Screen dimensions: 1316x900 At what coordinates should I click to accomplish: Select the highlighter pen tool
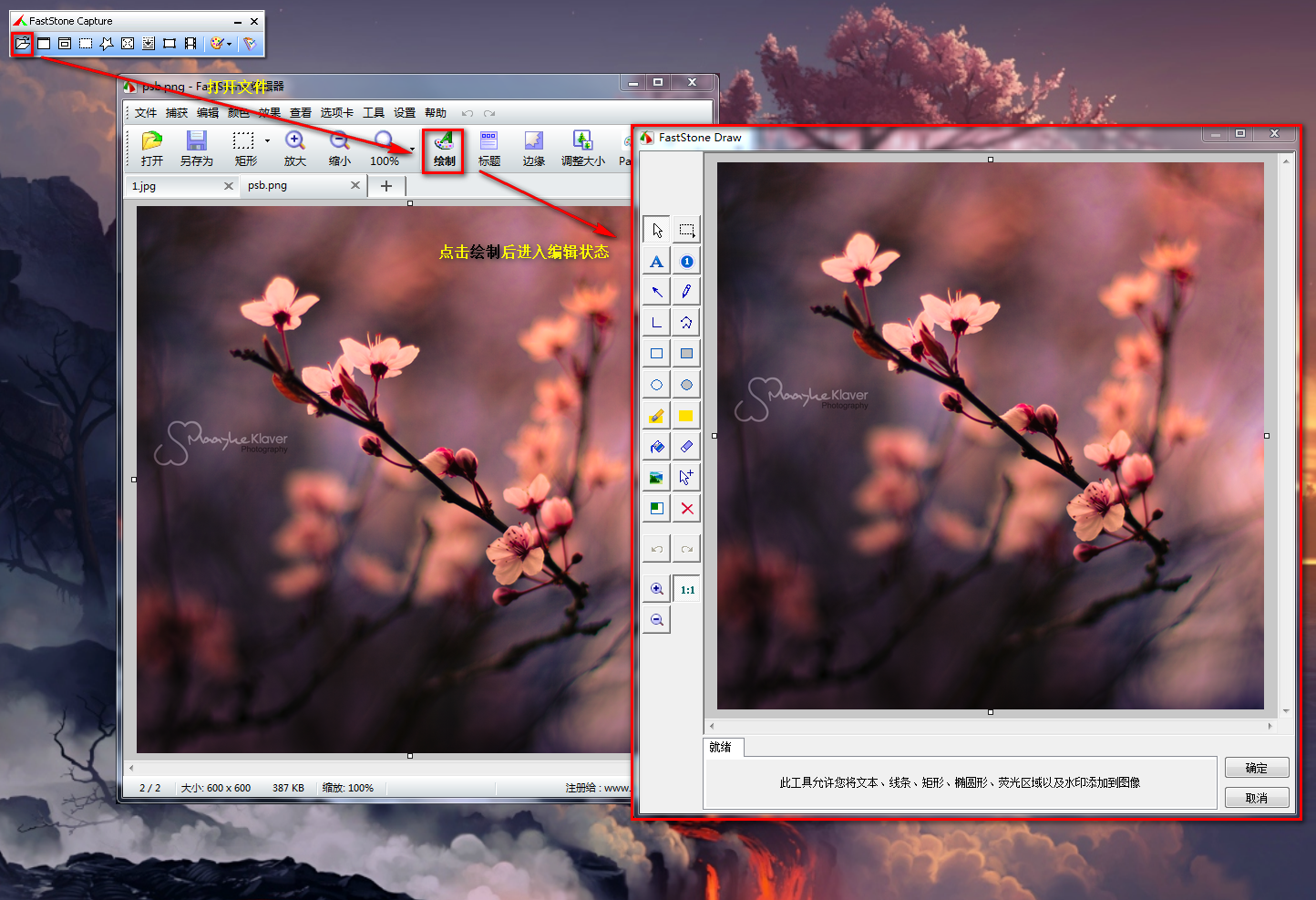point(657,416)
